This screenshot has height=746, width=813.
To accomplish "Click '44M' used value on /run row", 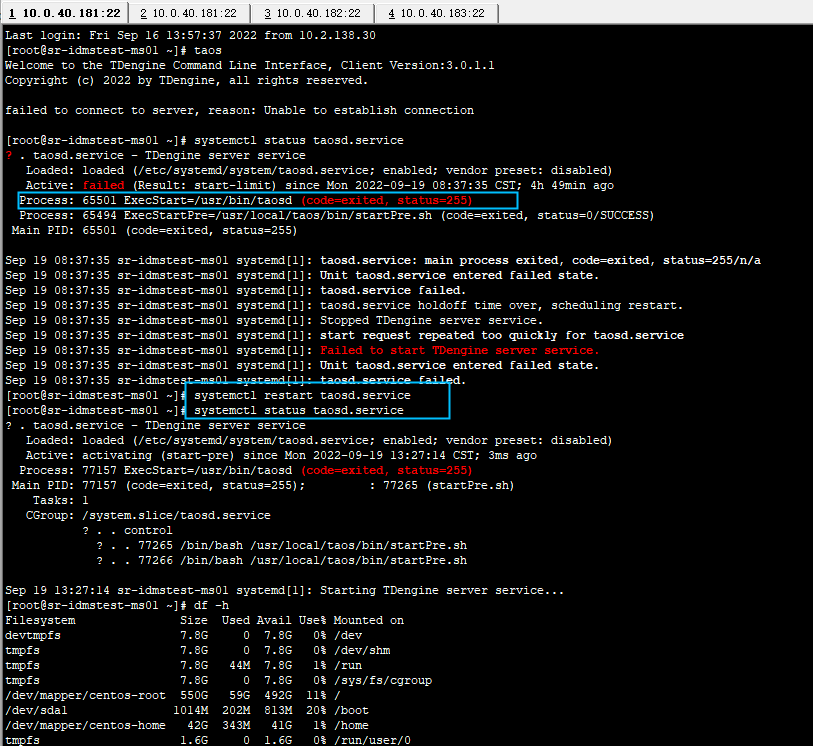I will point(240,666).
